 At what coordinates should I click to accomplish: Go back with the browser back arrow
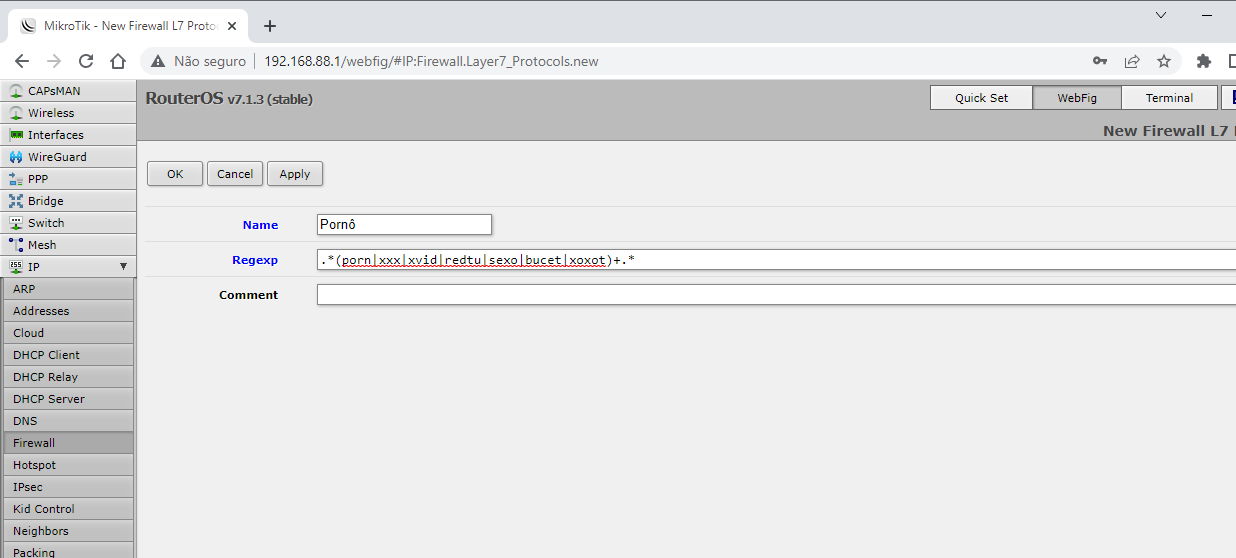click(22, 61)
